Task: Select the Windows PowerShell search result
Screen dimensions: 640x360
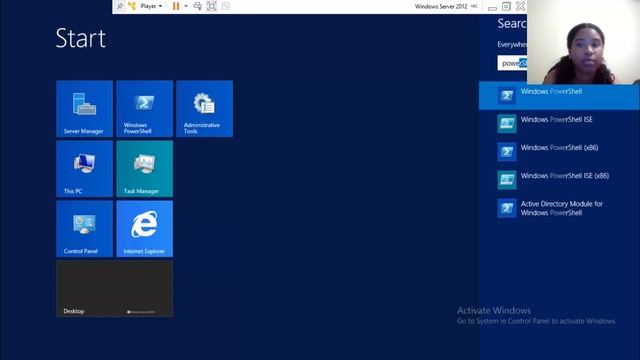Action: tap(559, 96)
